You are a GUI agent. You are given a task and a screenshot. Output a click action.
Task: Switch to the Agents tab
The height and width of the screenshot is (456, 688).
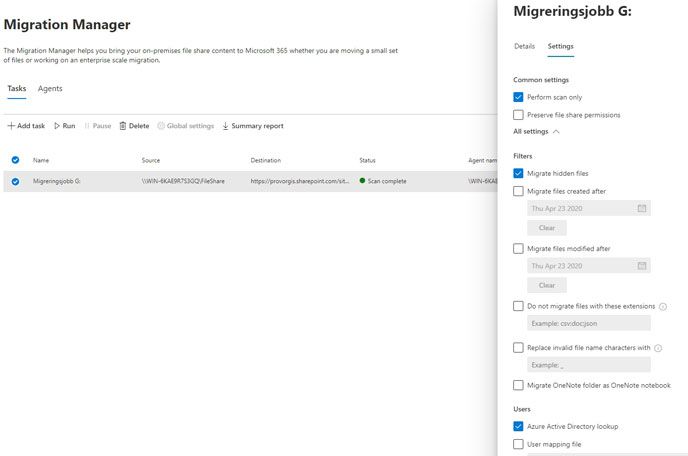pyautogui.click(x=50, y=89)
